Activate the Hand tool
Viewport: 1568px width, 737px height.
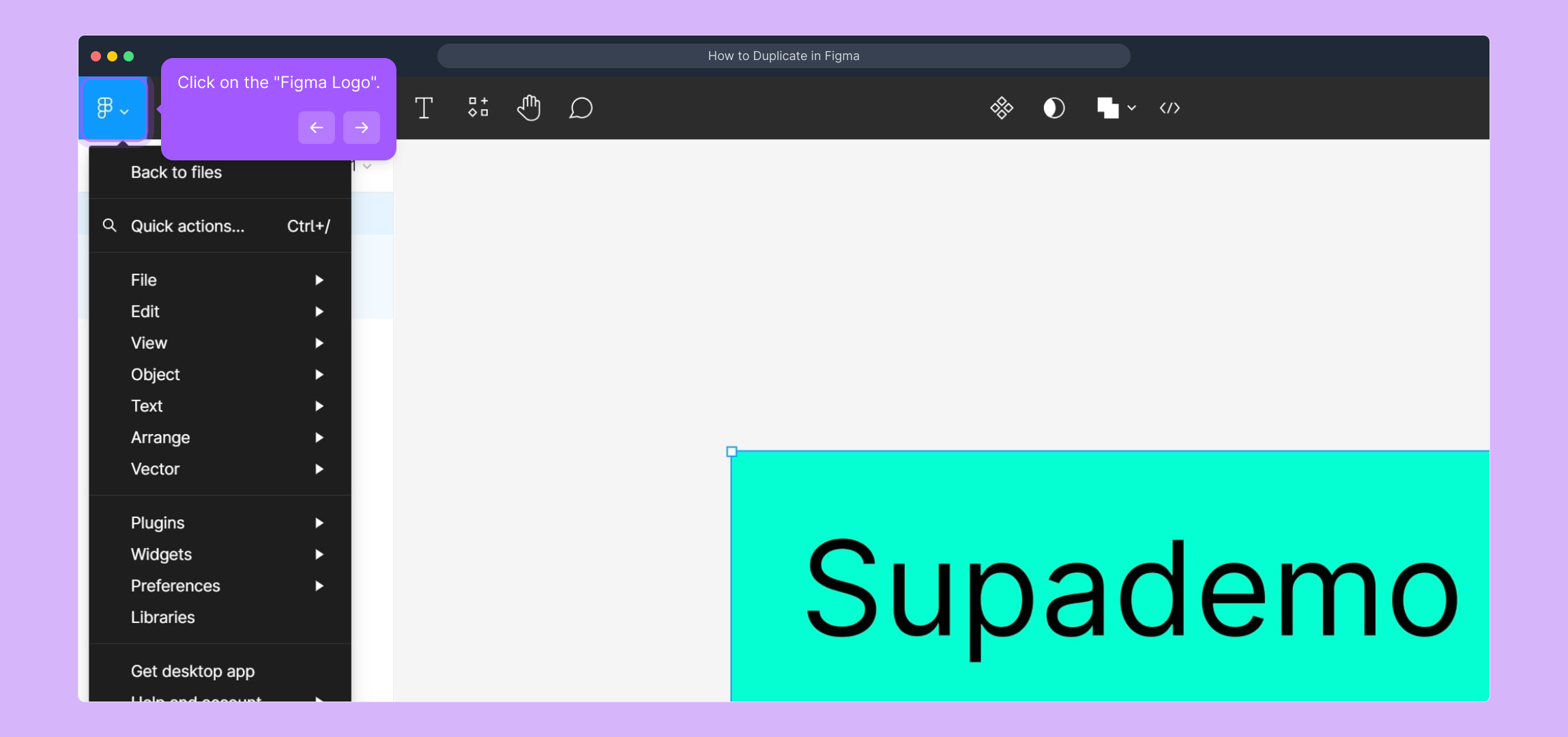[x=529, y=108]
